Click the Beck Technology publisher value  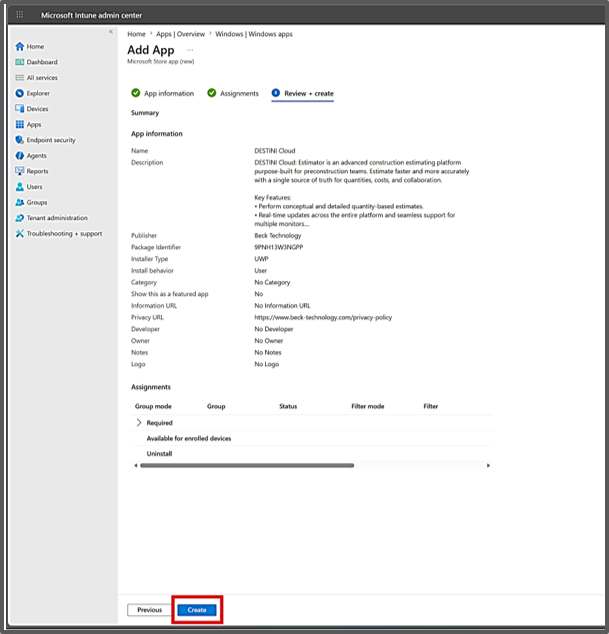pyautogui.click(x=278, y=235)
